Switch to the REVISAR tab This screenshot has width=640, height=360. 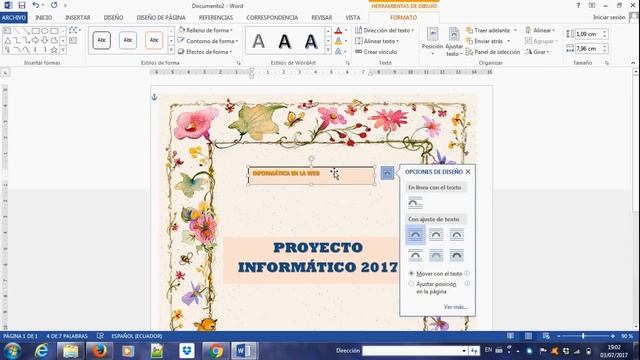coord(322,18)
